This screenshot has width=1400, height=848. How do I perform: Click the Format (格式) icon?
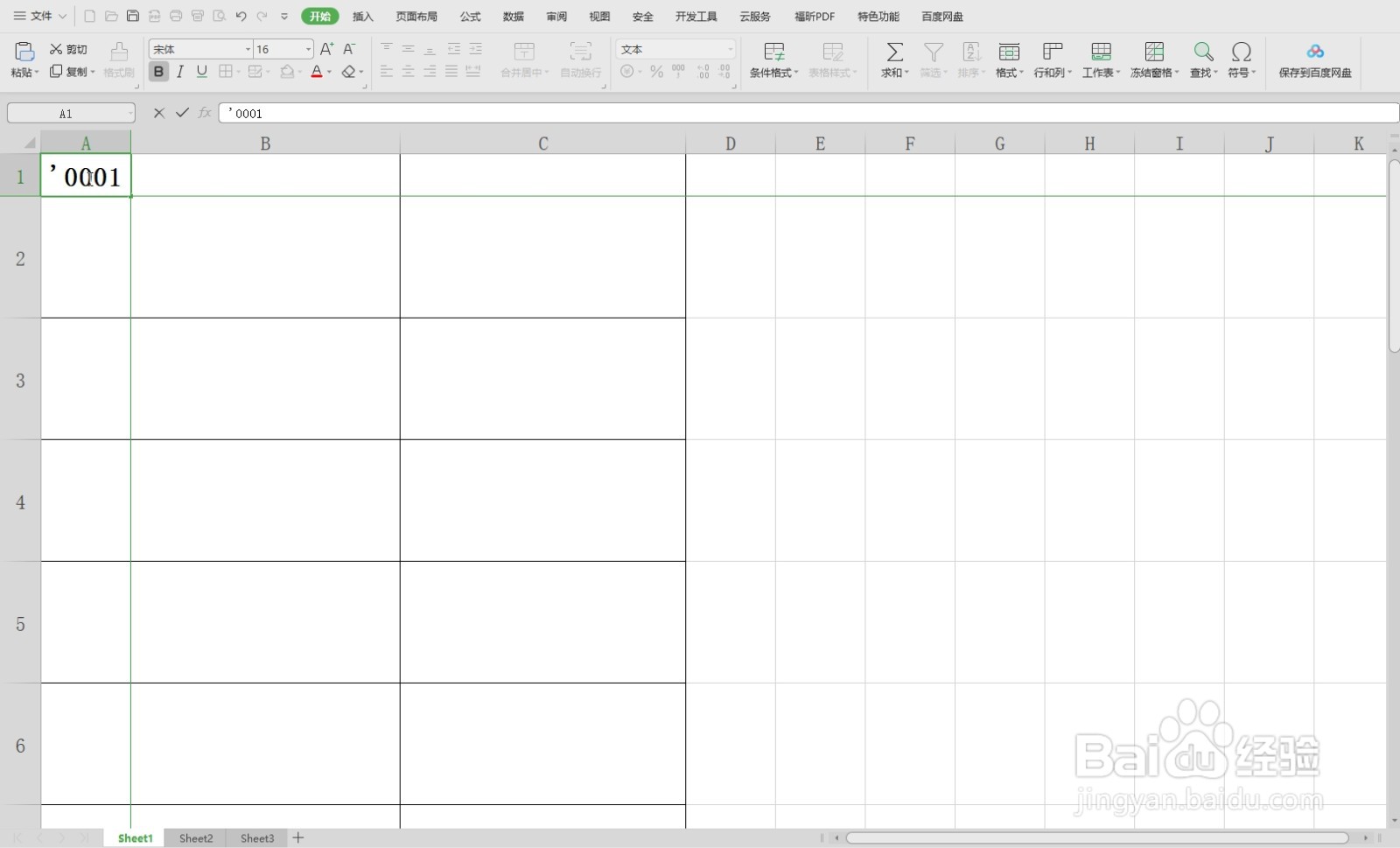pyautogui.click(x=1009, y=52)
